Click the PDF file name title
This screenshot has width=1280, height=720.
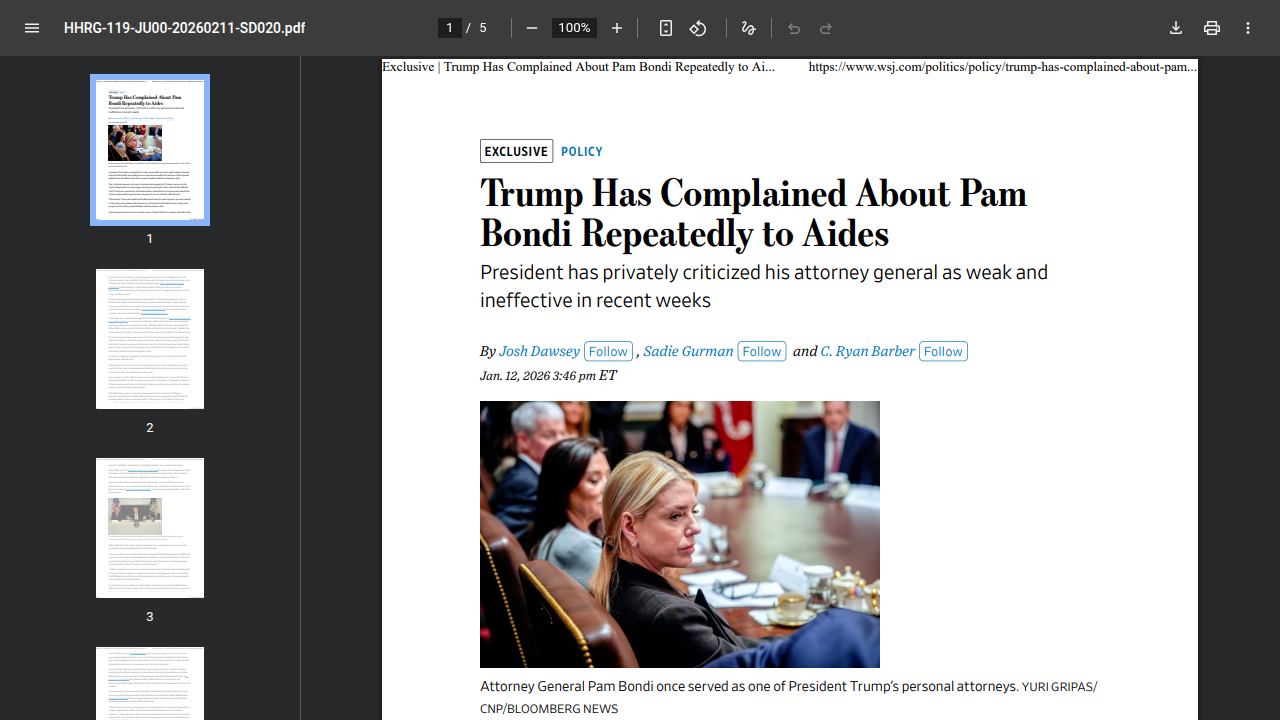click(x=184, y=28)
